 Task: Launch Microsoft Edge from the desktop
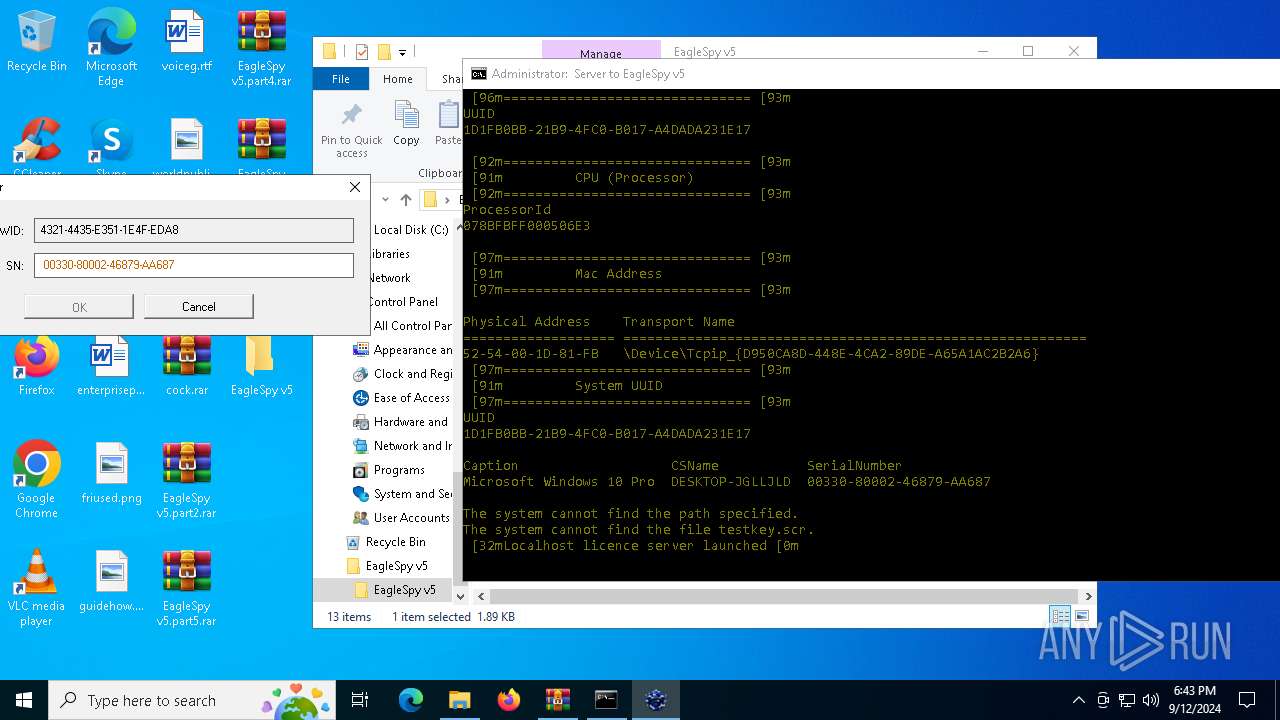(x=111, y=48)
